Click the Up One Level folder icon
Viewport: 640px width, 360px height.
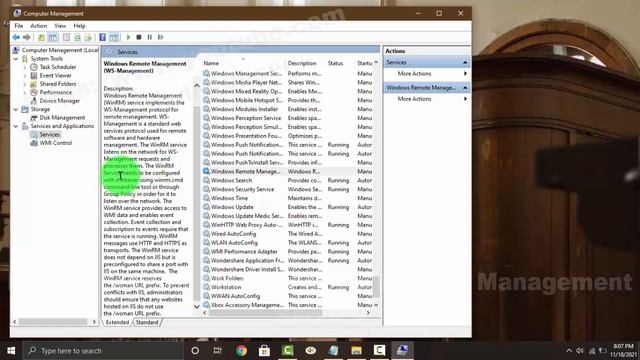pos(41,37)
